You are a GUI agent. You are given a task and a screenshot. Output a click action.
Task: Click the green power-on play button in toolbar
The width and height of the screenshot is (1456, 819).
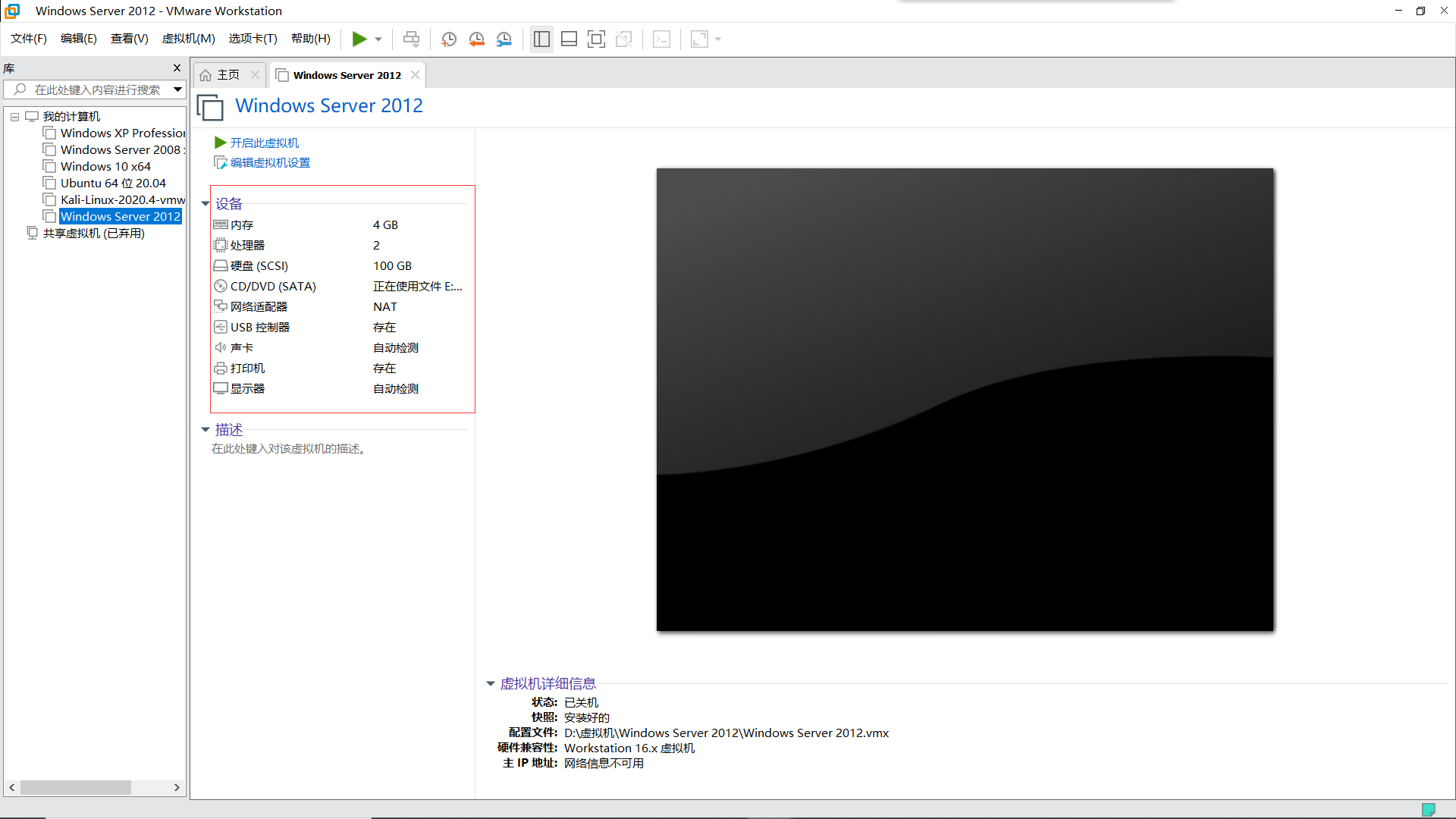[x=359, y=39]
